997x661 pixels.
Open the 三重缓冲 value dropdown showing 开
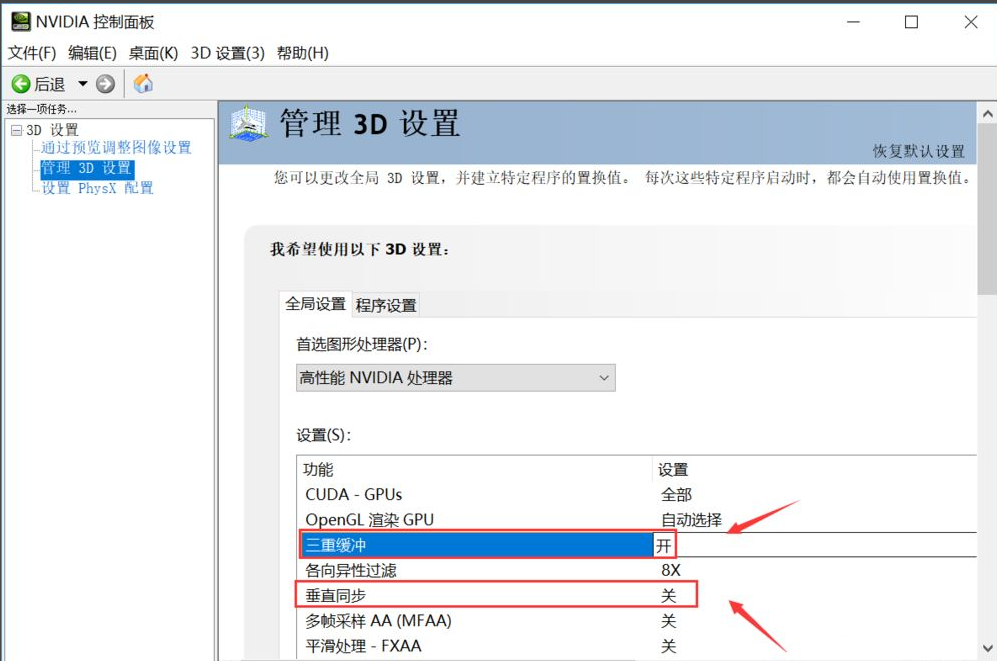point(815,545)
